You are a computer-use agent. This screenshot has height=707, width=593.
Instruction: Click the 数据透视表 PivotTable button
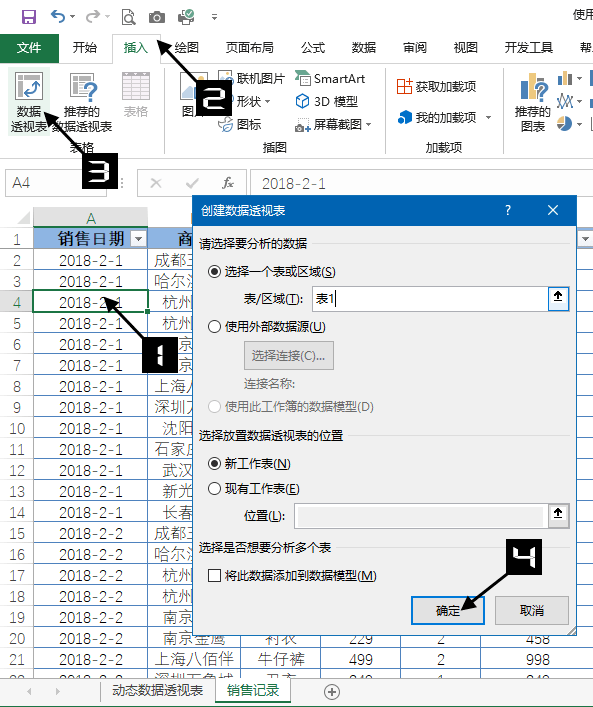click(29, 102)
